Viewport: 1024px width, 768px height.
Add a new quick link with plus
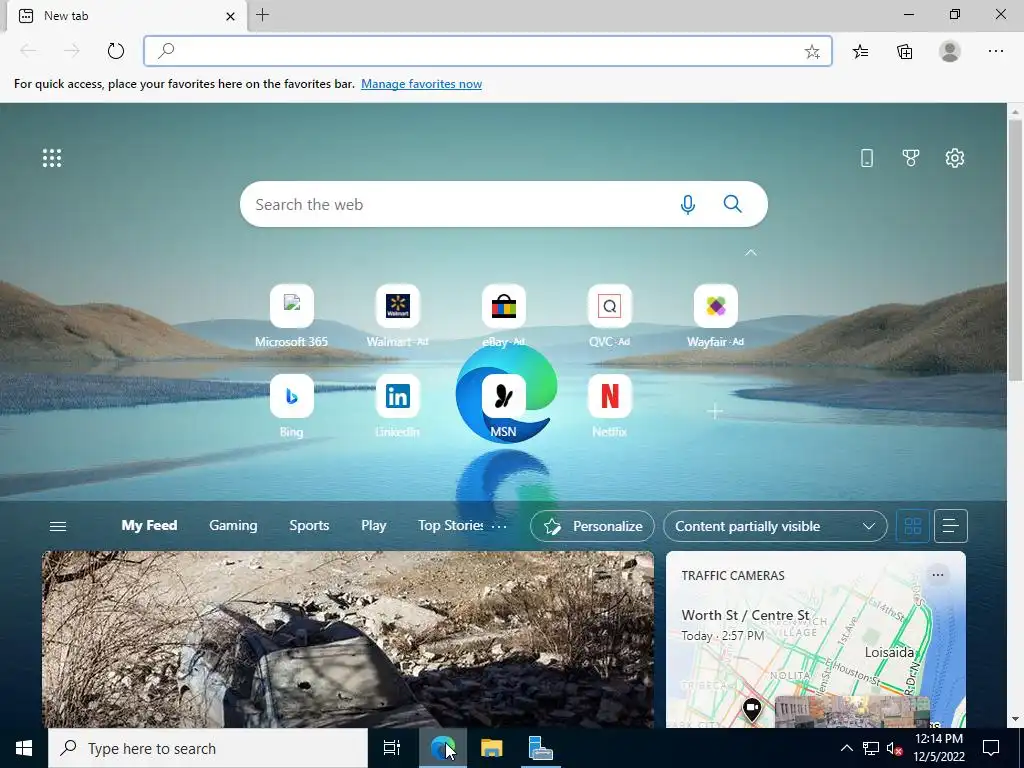(715, 411)
